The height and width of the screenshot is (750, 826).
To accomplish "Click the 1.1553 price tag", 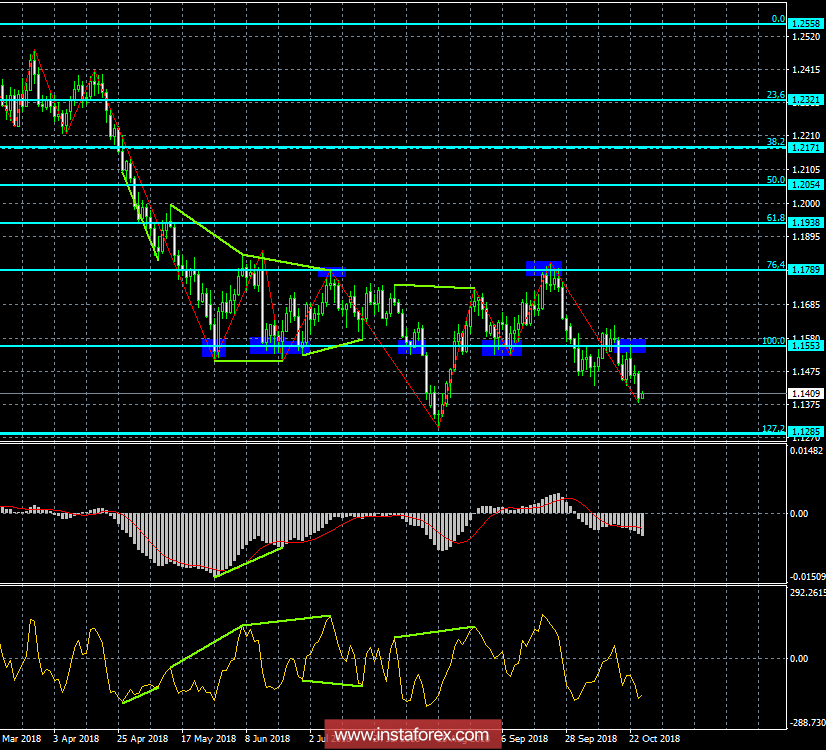I will pos(805,346).
